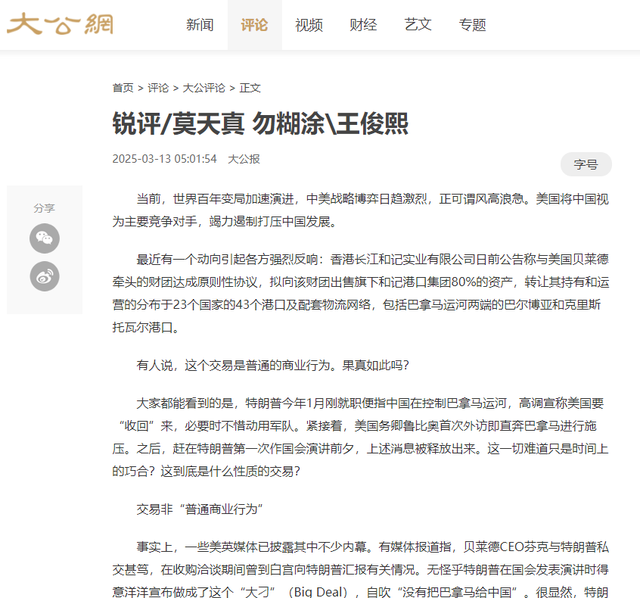The image size is (640, 598).
Task: Click 首页 in the breadcrumb
Action: 123,88
